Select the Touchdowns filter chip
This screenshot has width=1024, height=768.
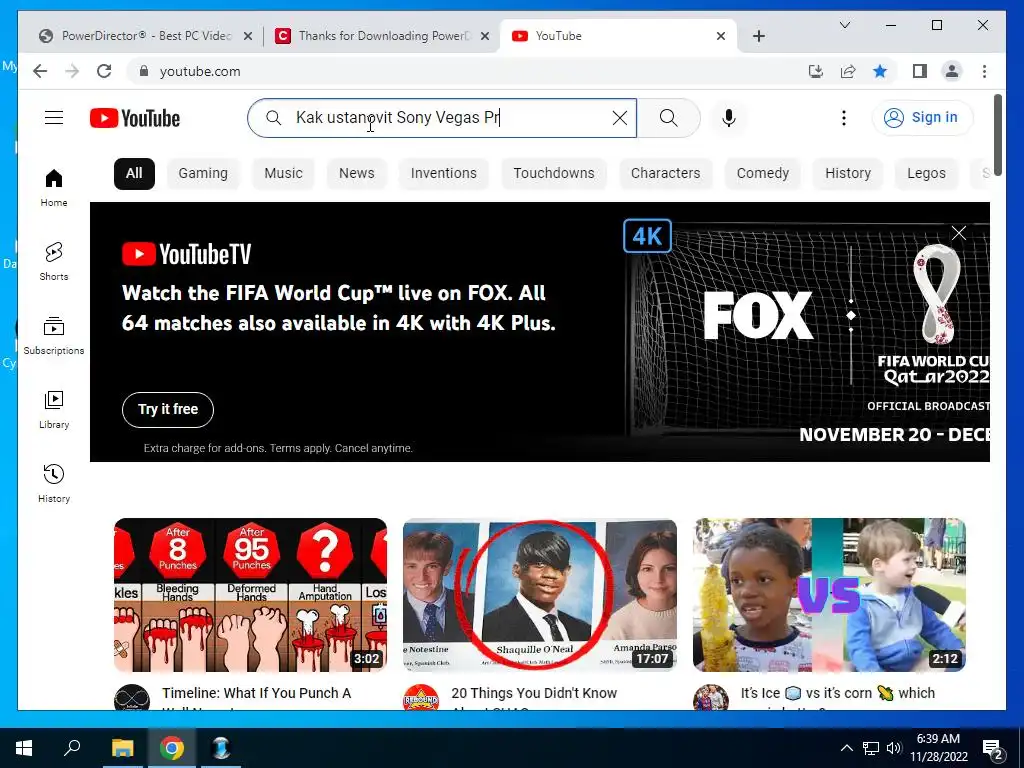pyautogui.click(x=554, y=174)
